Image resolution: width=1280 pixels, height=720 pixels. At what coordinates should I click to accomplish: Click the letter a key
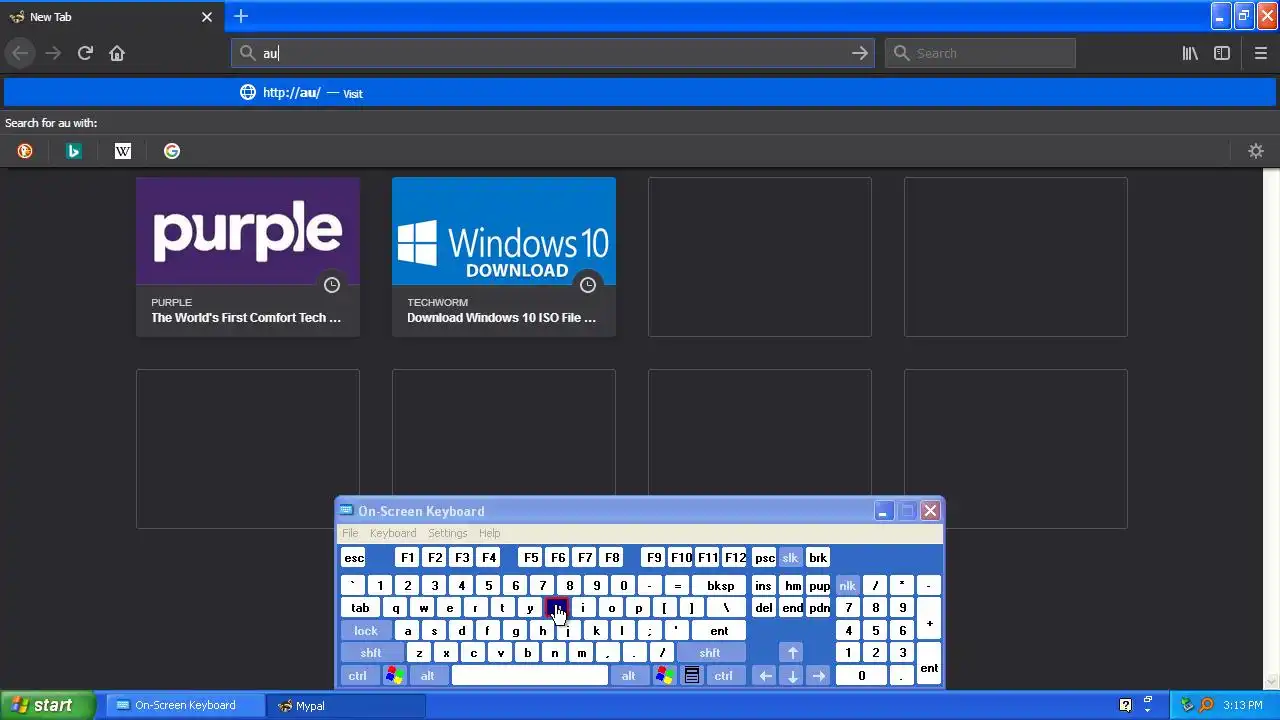(407, 631)
